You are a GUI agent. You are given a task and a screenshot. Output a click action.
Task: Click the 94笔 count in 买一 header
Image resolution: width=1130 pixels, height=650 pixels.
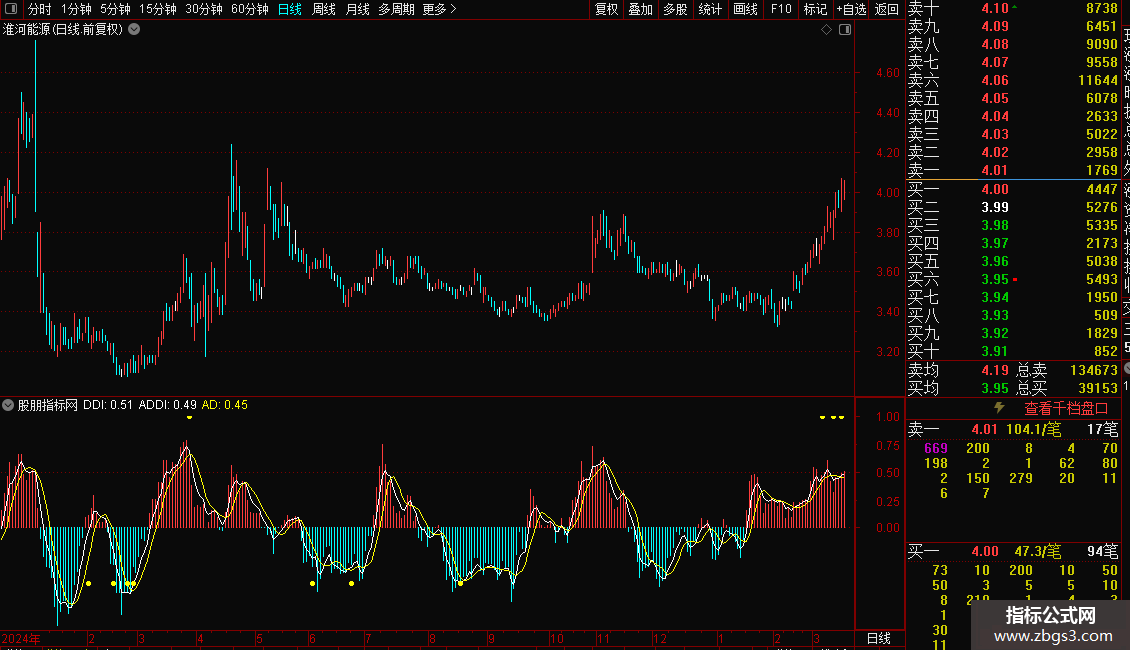coord(1103,551)
